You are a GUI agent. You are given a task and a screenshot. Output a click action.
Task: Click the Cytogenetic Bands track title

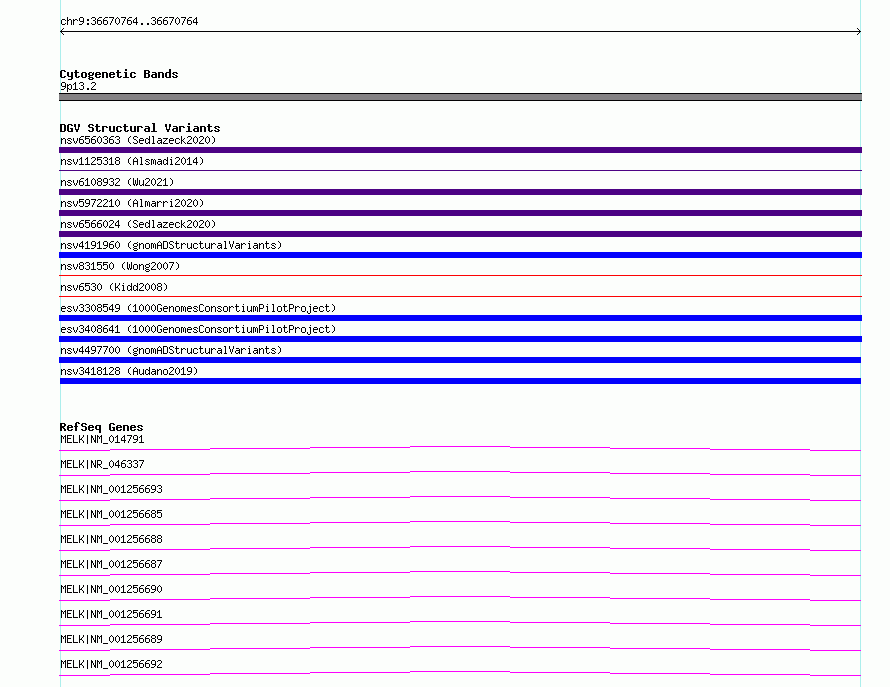coord(119,74)
